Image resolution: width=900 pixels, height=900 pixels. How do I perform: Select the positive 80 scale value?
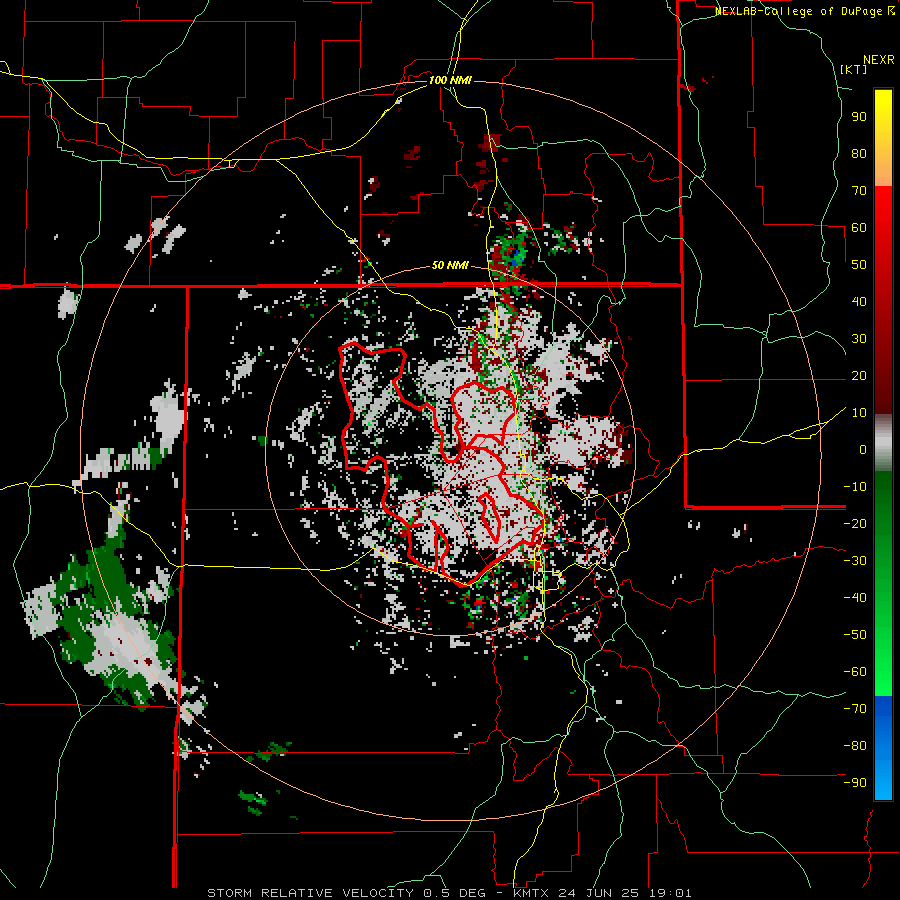859,153
